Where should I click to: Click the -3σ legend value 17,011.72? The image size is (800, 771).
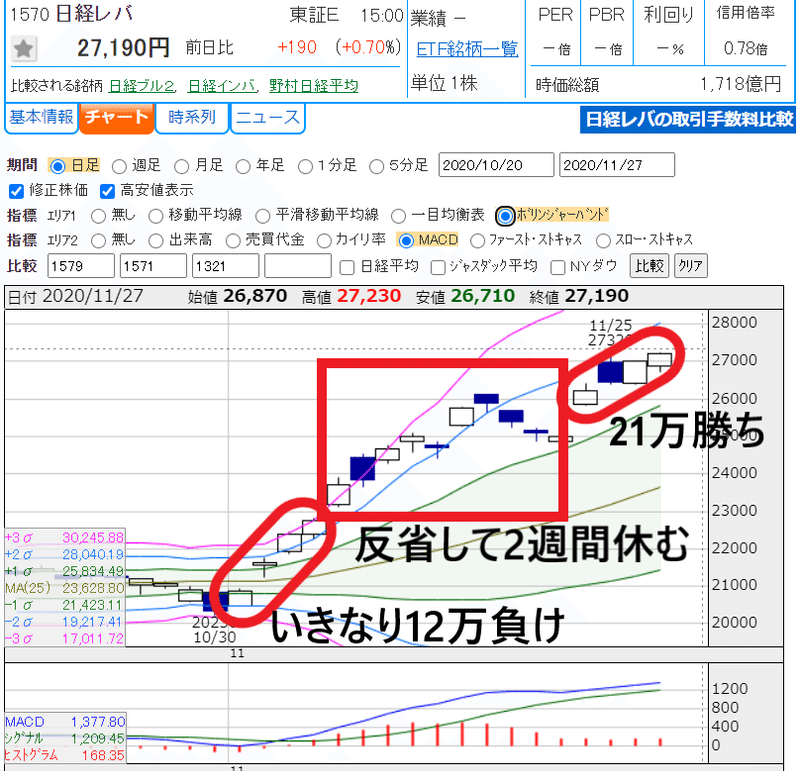pos(93,639)
